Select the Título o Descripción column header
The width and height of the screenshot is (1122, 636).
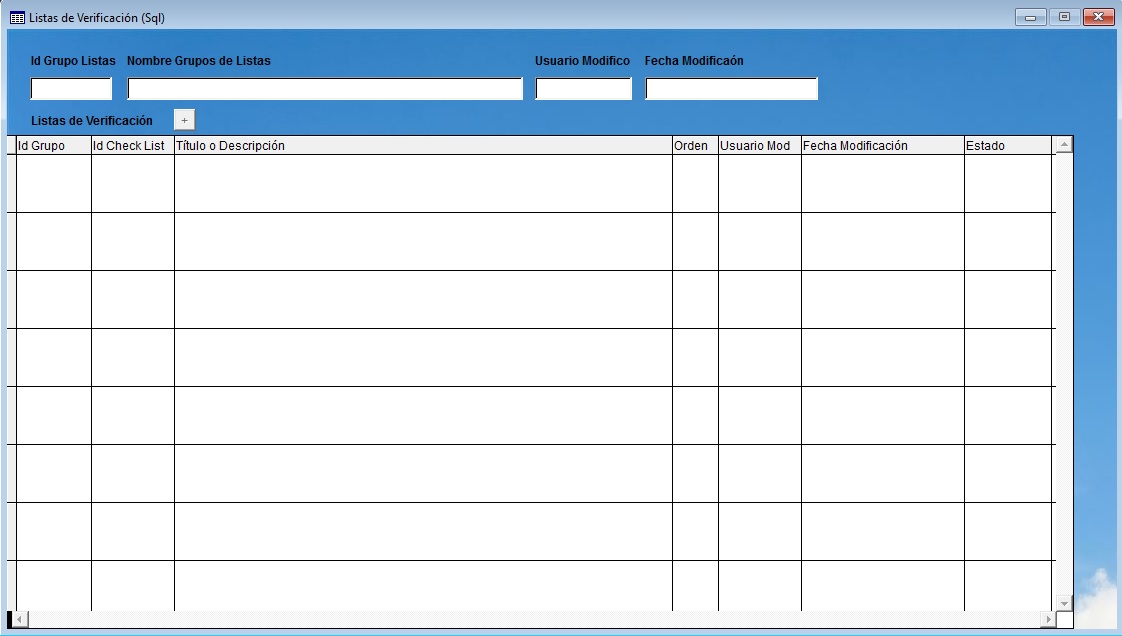(x=424, y=145)
